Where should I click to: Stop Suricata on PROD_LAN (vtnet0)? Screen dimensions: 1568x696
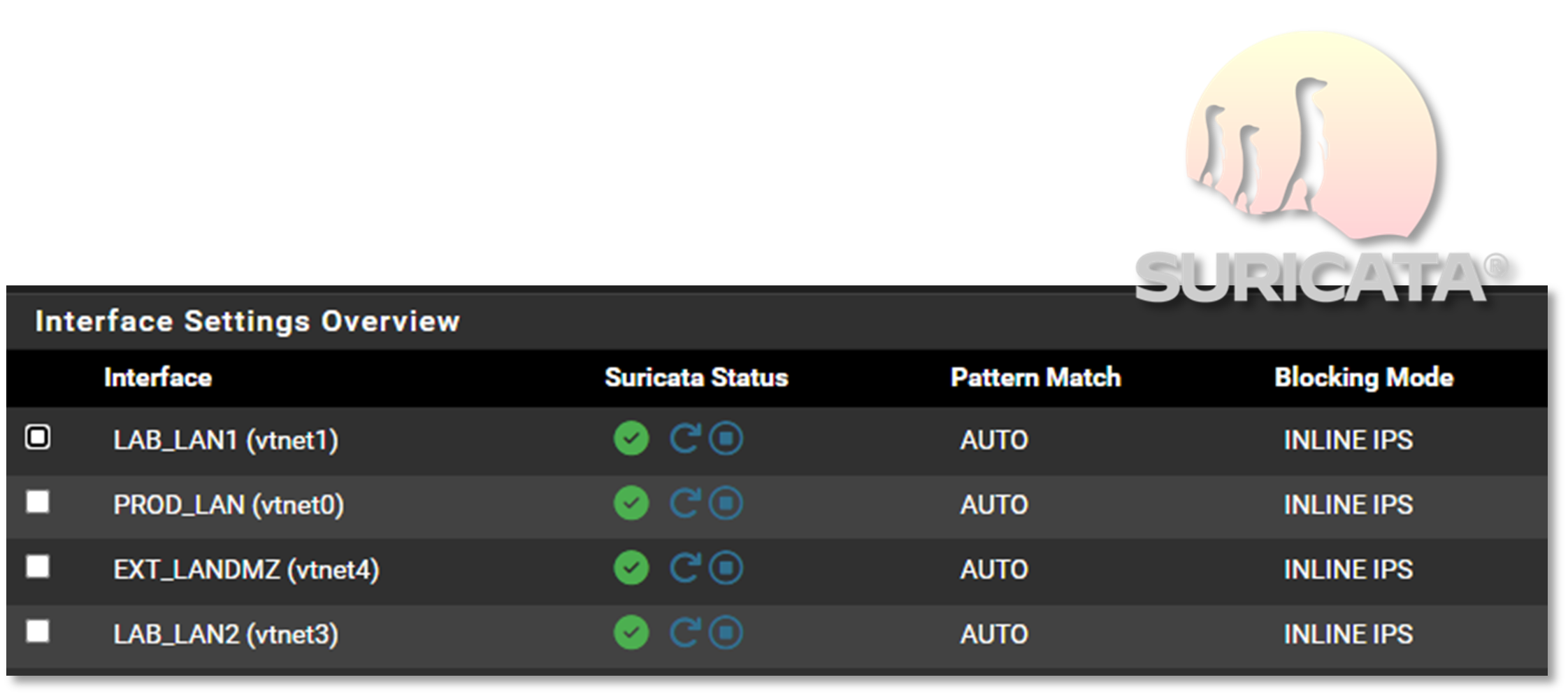[726, 504]
